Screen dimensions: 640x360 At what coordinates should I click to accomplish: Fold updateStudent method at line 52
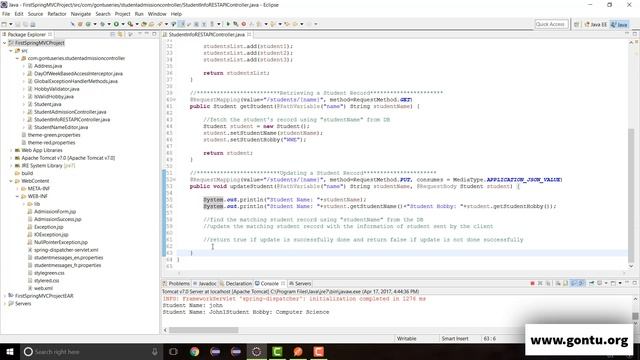click(175, 180)
